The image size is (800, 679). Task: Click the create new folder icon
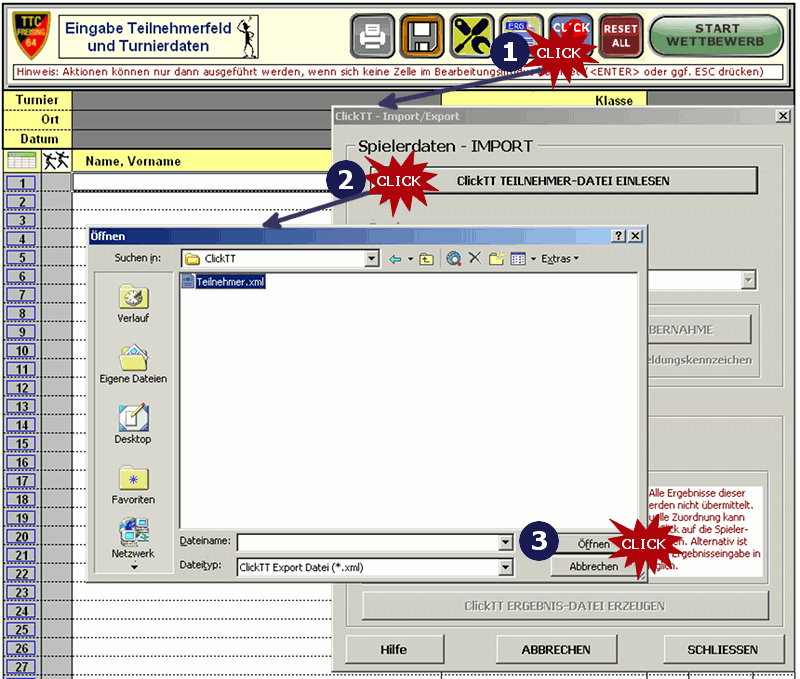tap(496, 258)
